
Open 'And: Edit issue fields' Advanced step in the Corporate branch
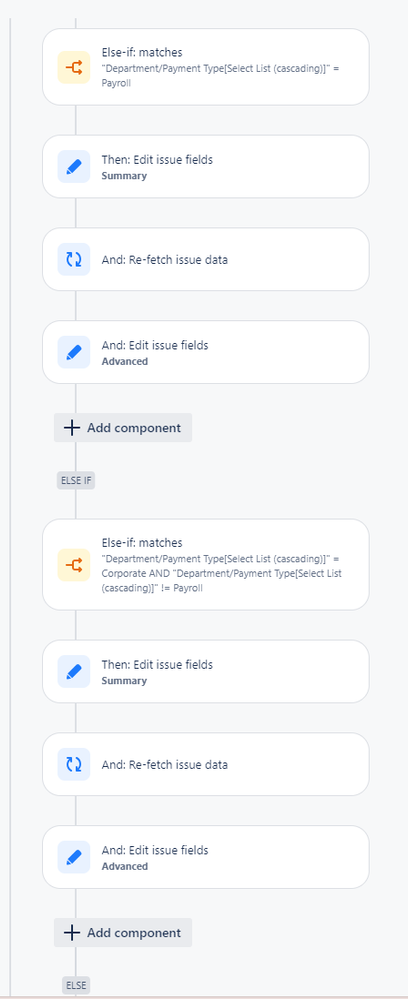(206, 857)
